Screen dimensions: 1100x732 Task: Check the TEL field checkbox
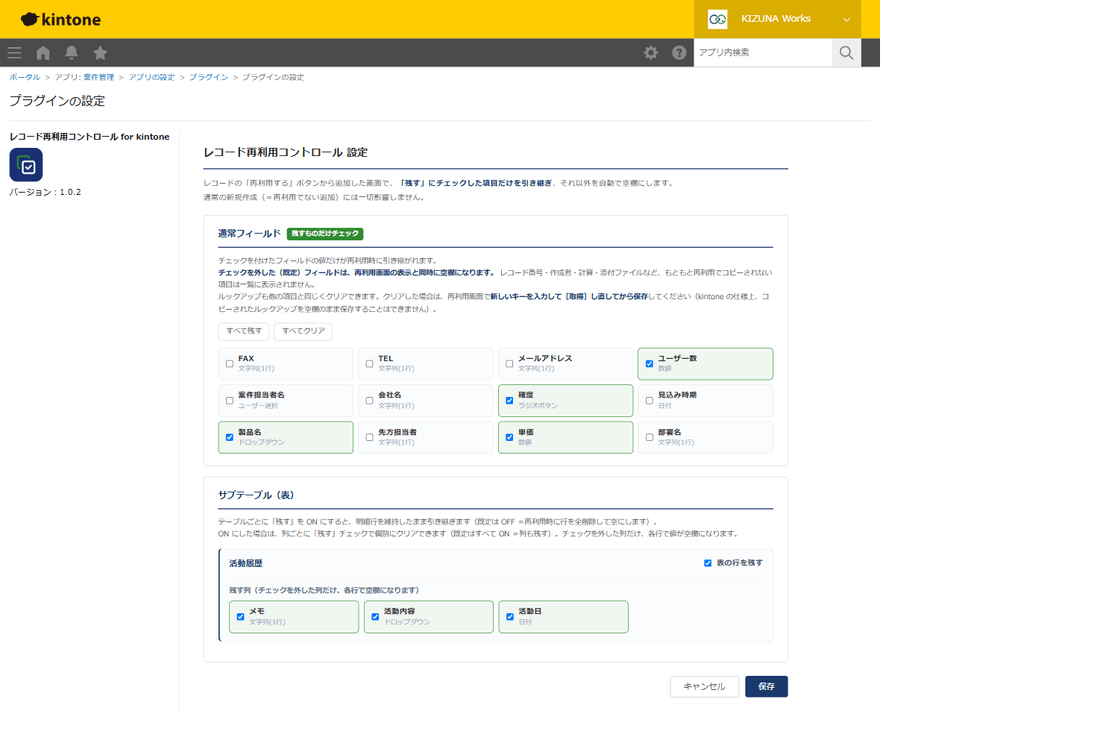[370, 364]
